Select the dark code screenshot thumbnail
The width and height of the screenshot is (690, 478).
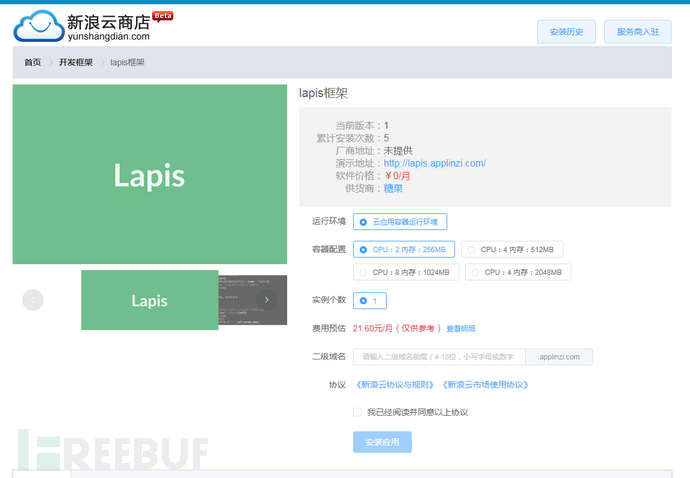point(253,300)
